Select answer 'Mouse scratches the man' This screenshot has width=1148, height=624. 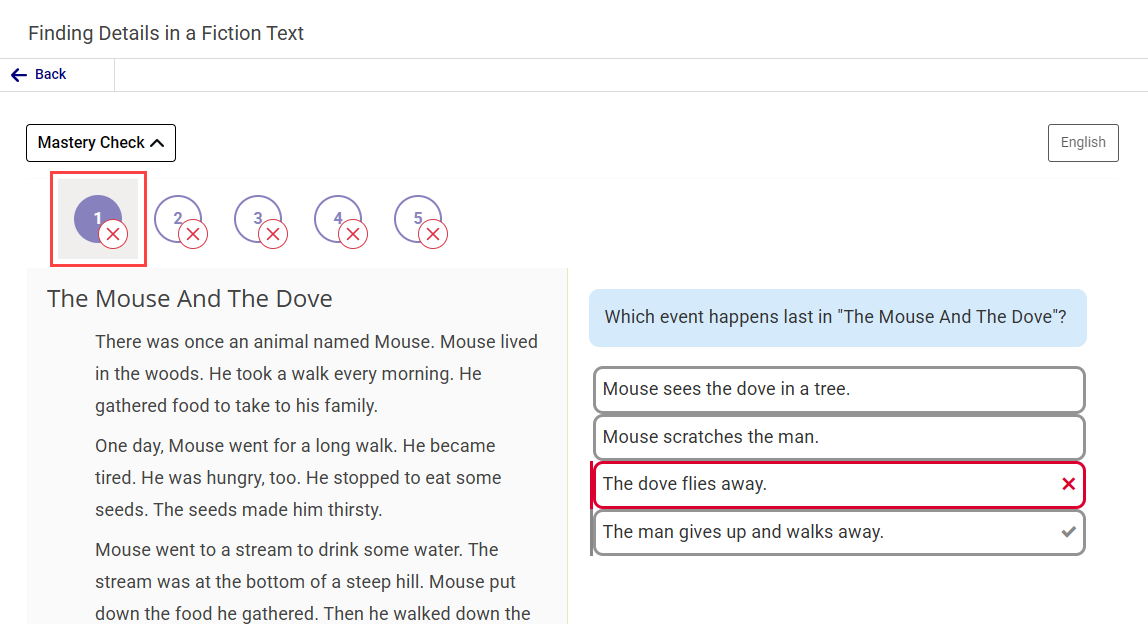839,437
